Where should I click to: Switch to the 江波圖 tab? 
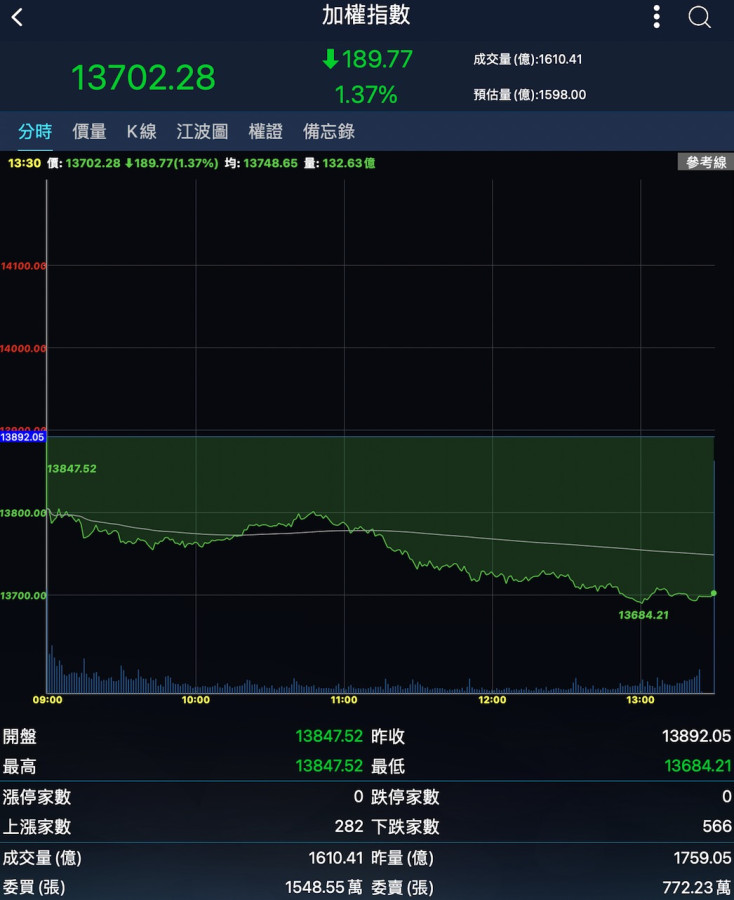[x=202, y=131]
